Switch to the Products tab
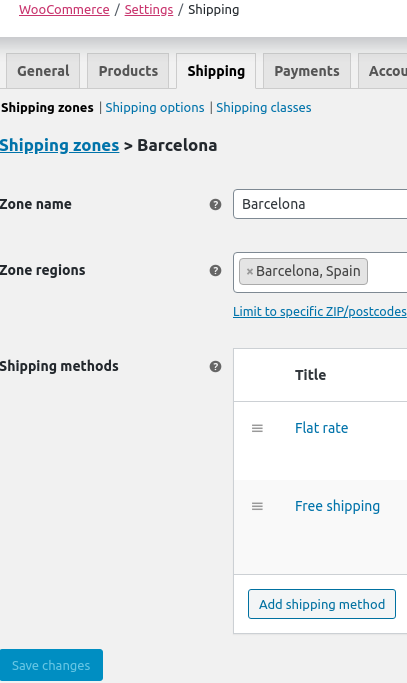The width and height of the screenshot is (407, 683). [128, 71]
